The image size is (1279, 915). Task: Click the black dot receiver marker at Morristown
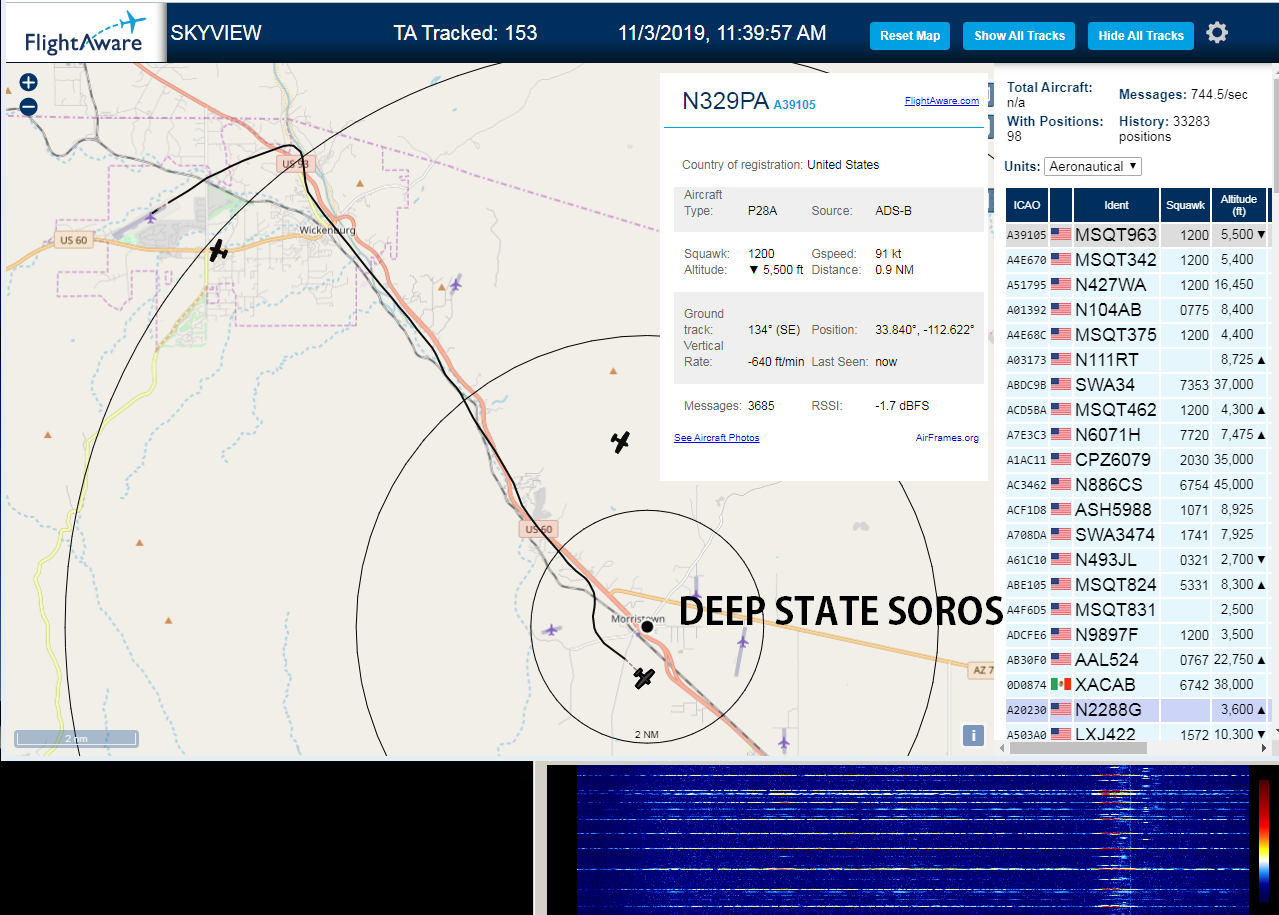pyautogui.click(x=647, y=626)
